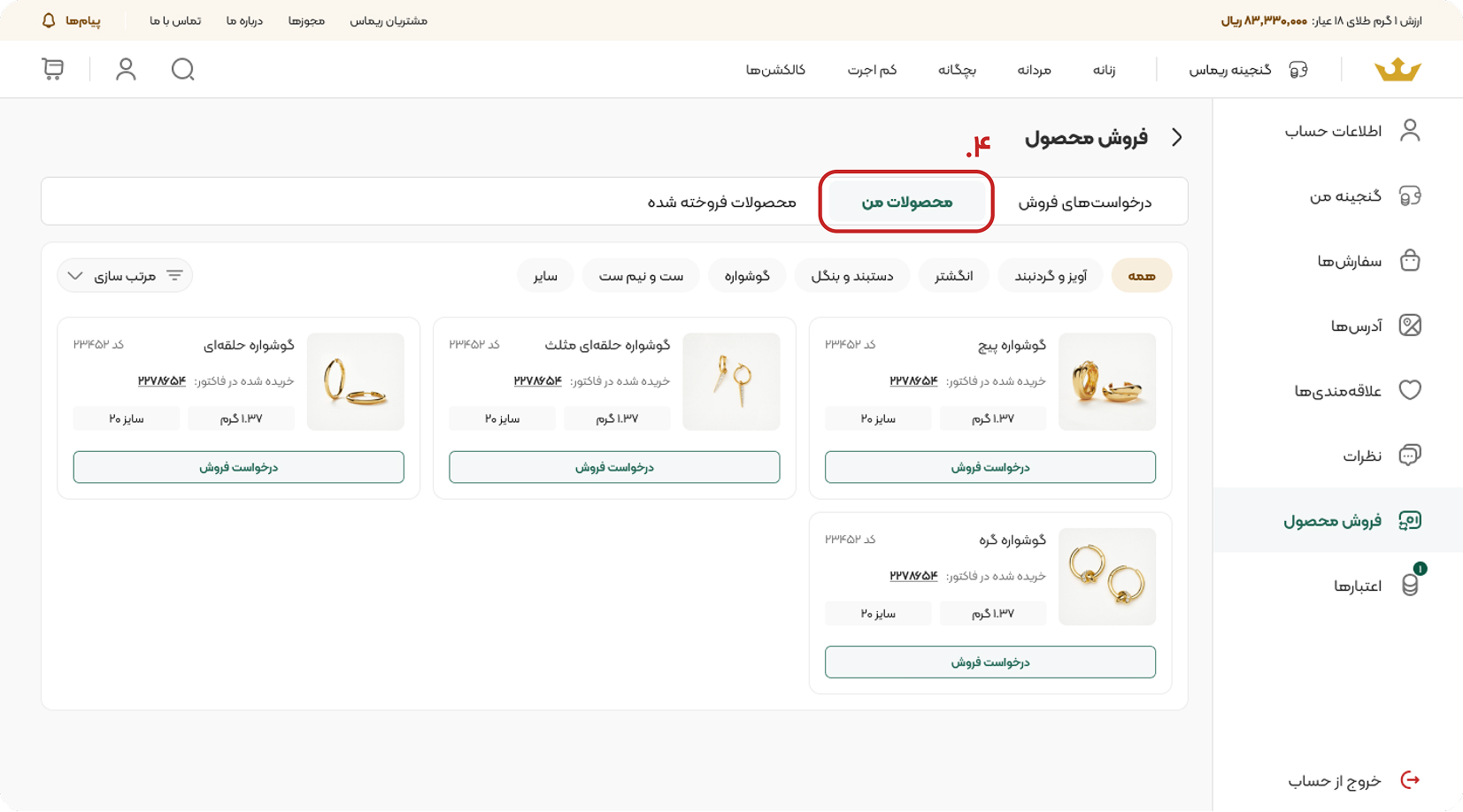Open invoice link on گوشواره پیچ card
The image size is (1463, 812).
point(913,380)
